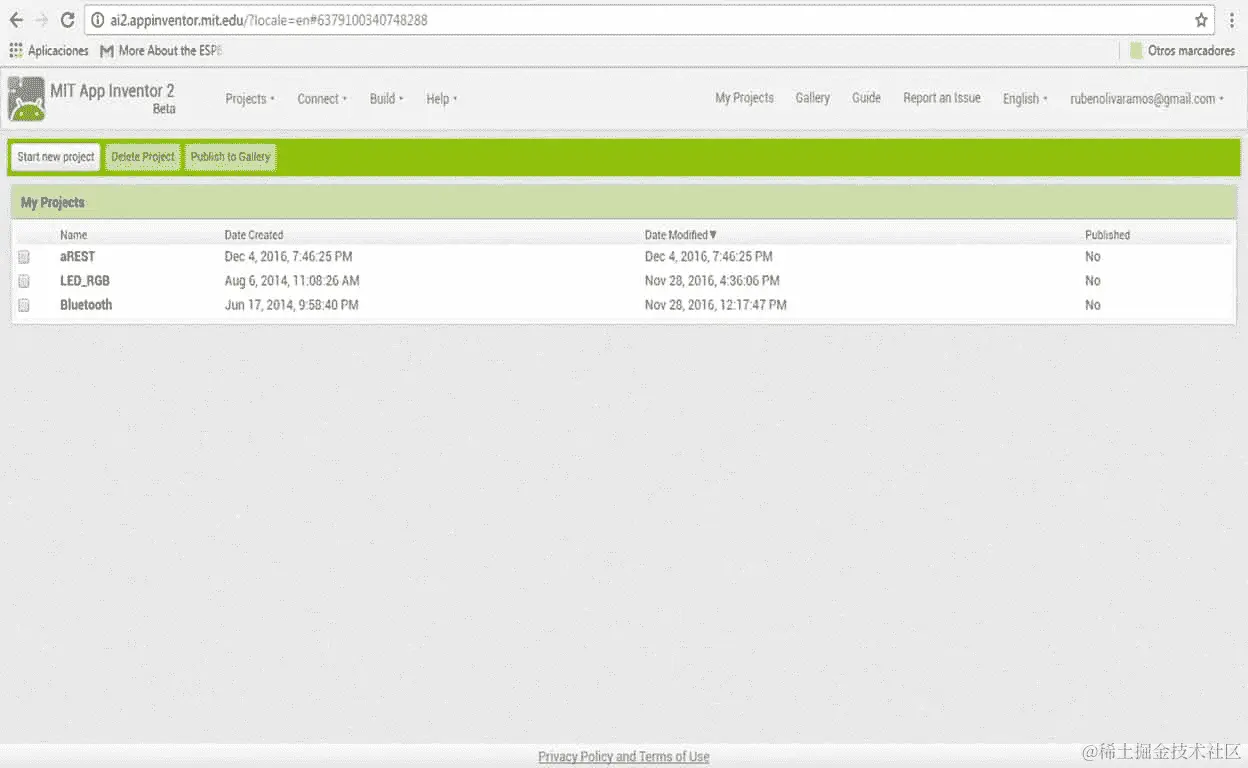This screenshot has width=1248, height=768.
Task: Open the Bluetooth project
Action: point(86,305)
